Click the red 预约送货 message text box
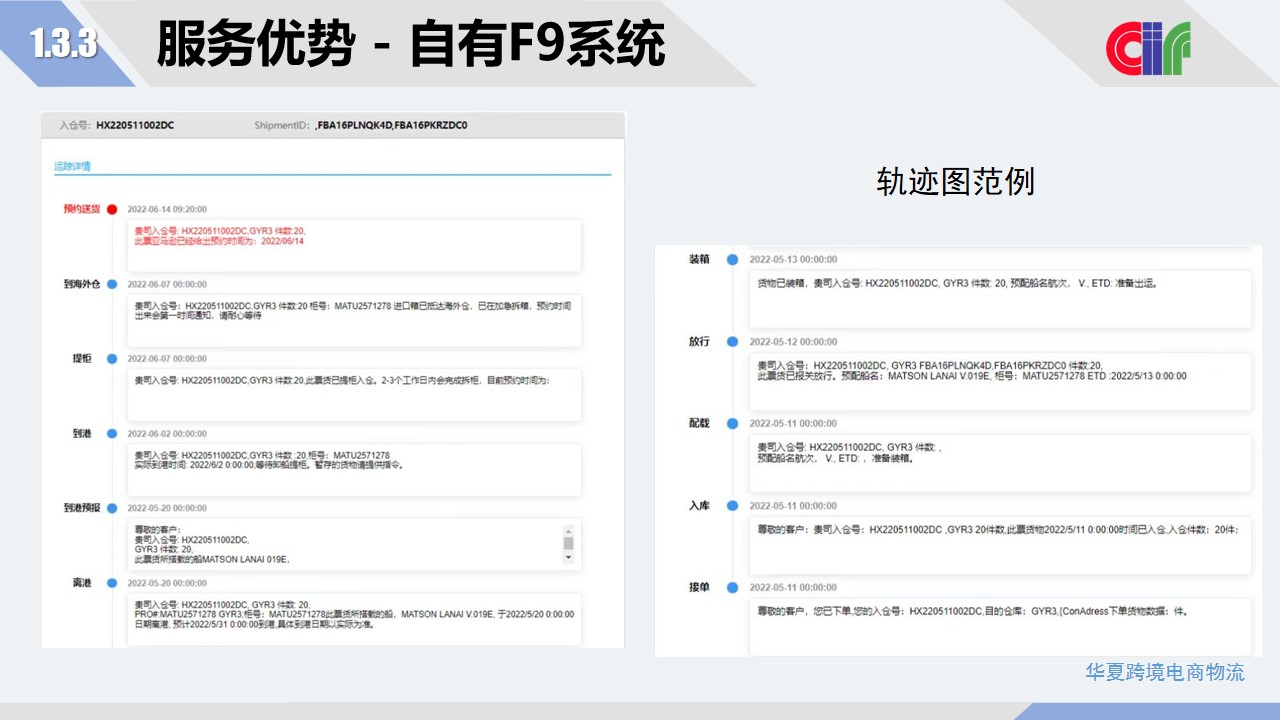Image resolution: width=1280 pixels, height=720 pixels. click(x=355, y=245)
